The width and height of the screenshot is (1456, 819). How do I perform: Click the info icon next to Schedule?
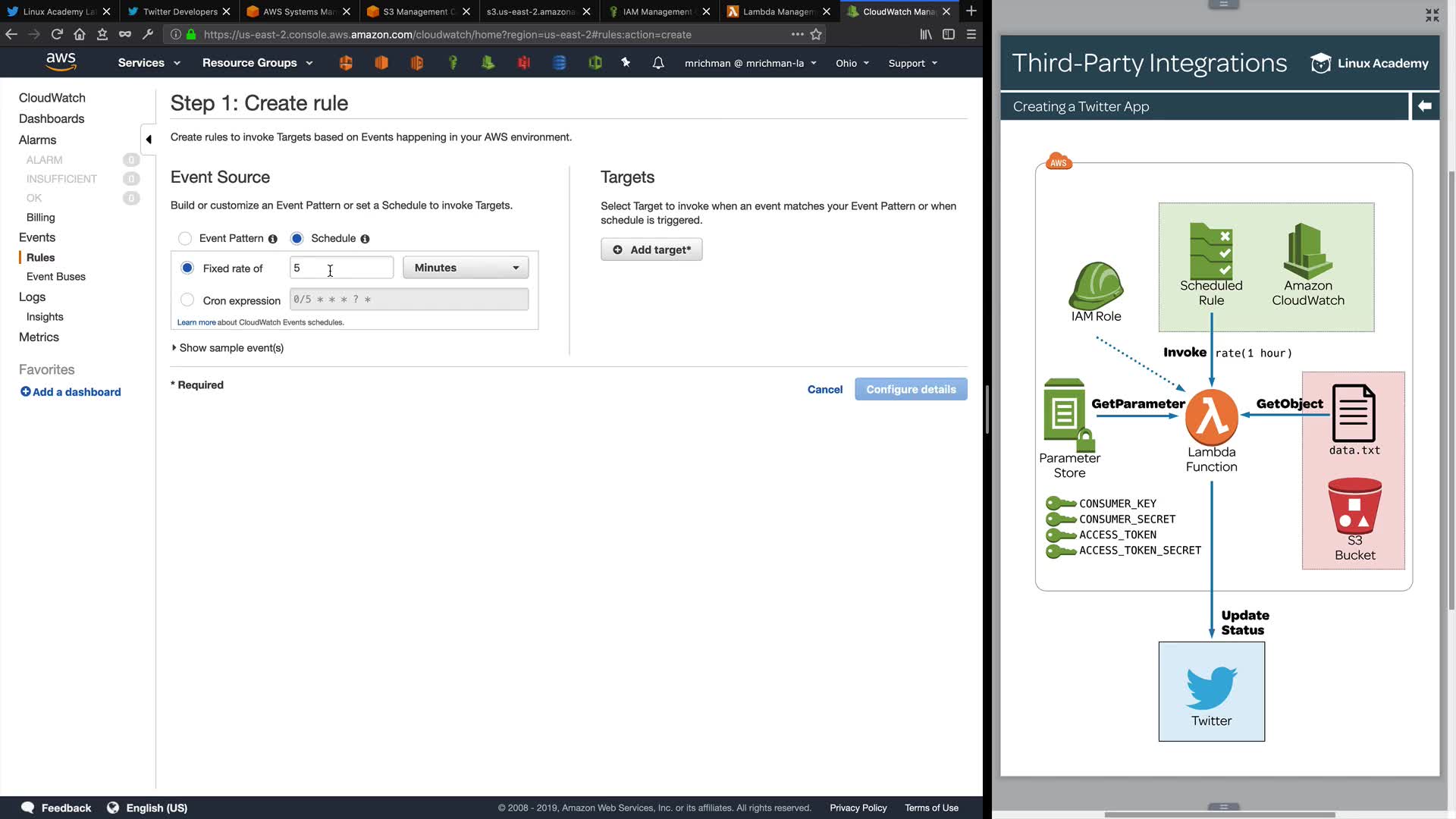365,239
